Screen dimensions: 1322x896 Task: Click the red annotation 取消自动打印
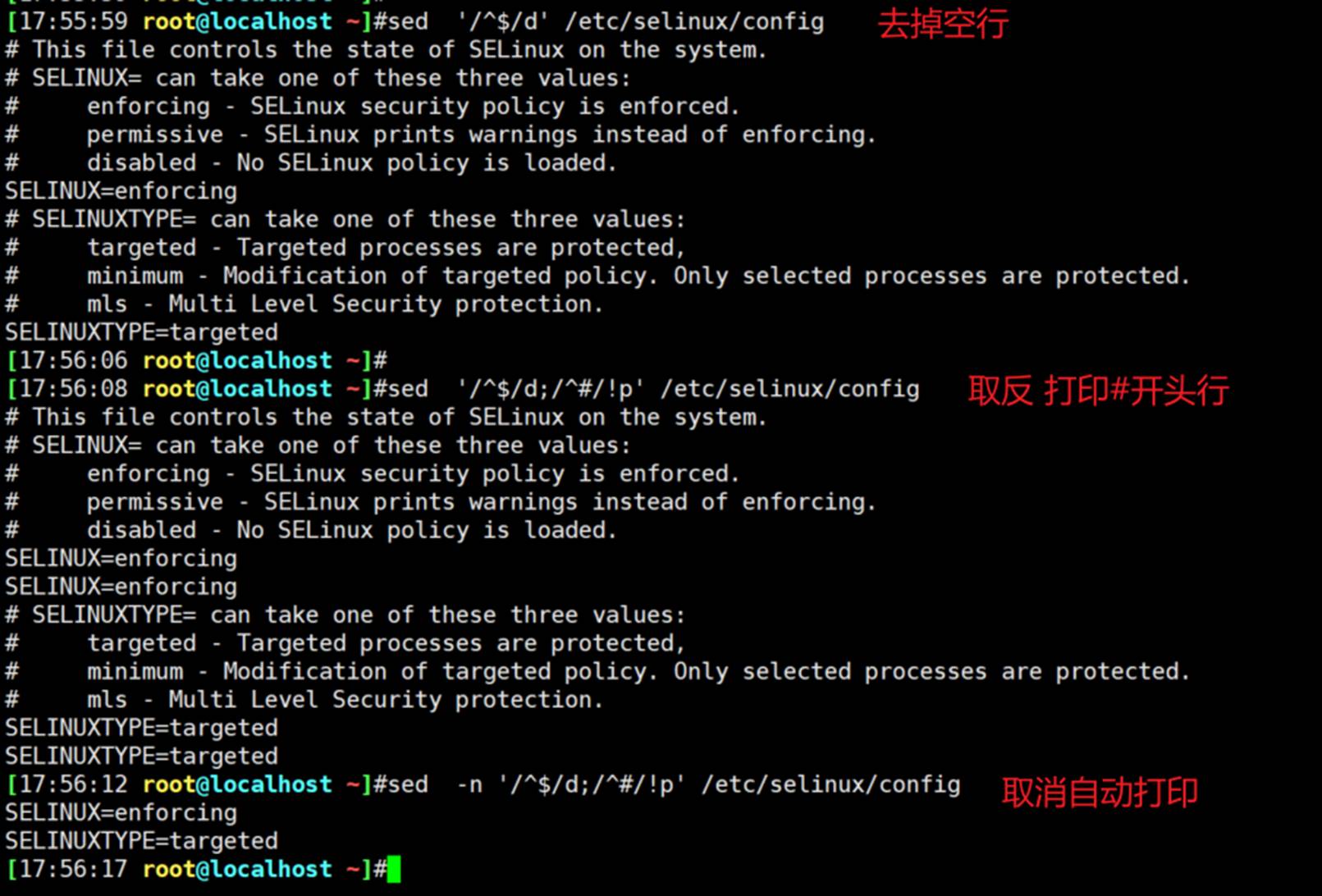[x=1100, y=793]
